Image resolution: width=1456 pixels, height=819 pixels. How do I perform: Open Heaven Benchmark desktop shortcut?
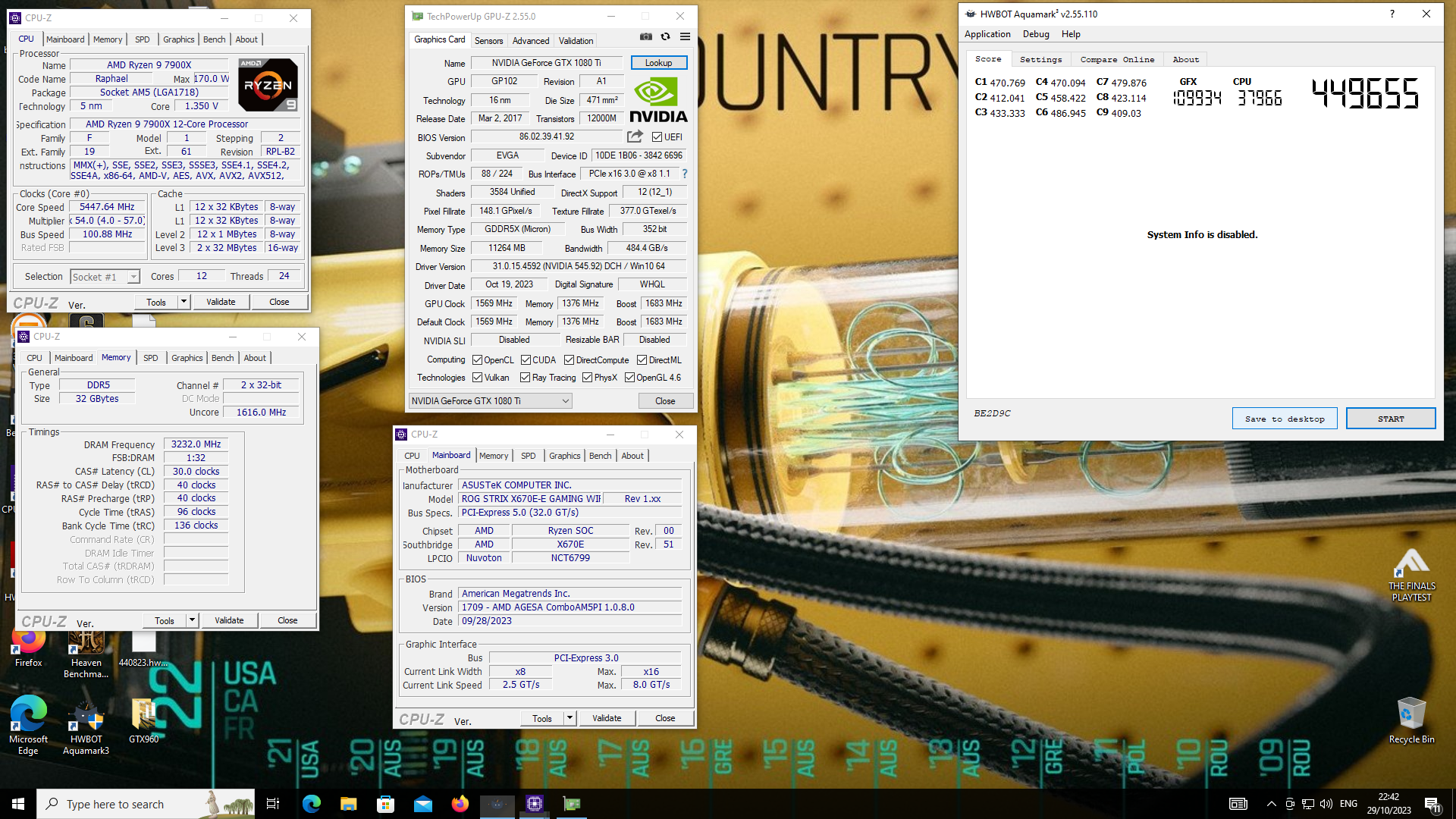[86, 654]
